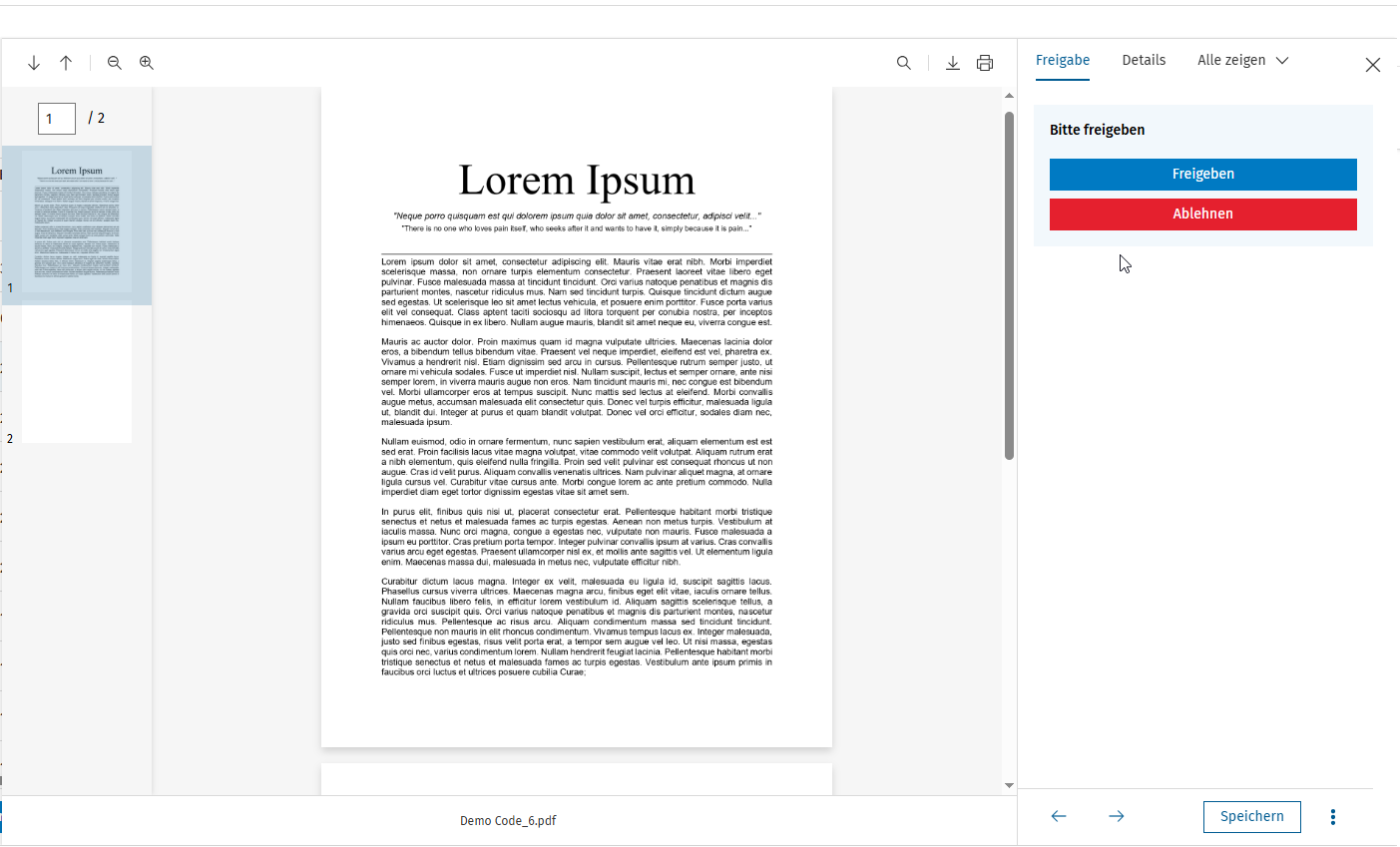1400x847 pixels.
Task: Navigate to previous item with left arrow
Action: coord(1059,816)
